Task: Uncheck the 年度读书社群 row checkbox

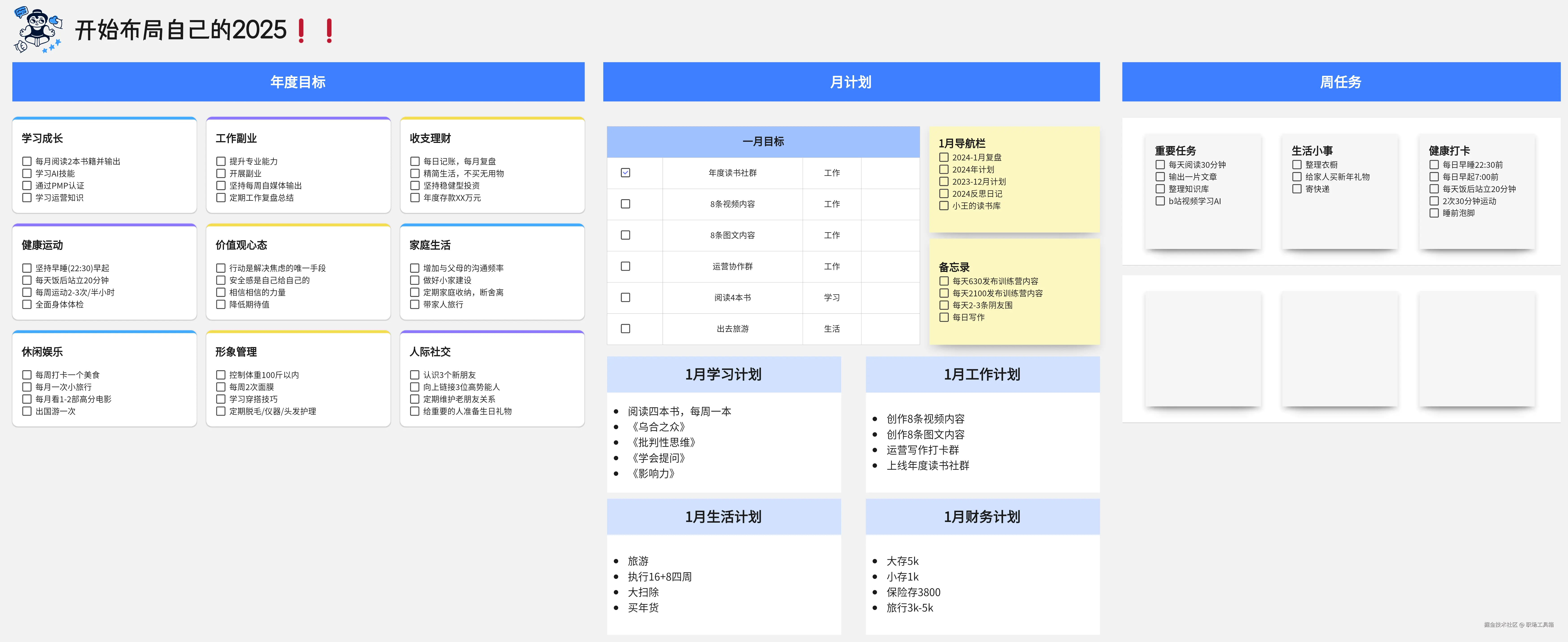Action: (x=625, y=173)
